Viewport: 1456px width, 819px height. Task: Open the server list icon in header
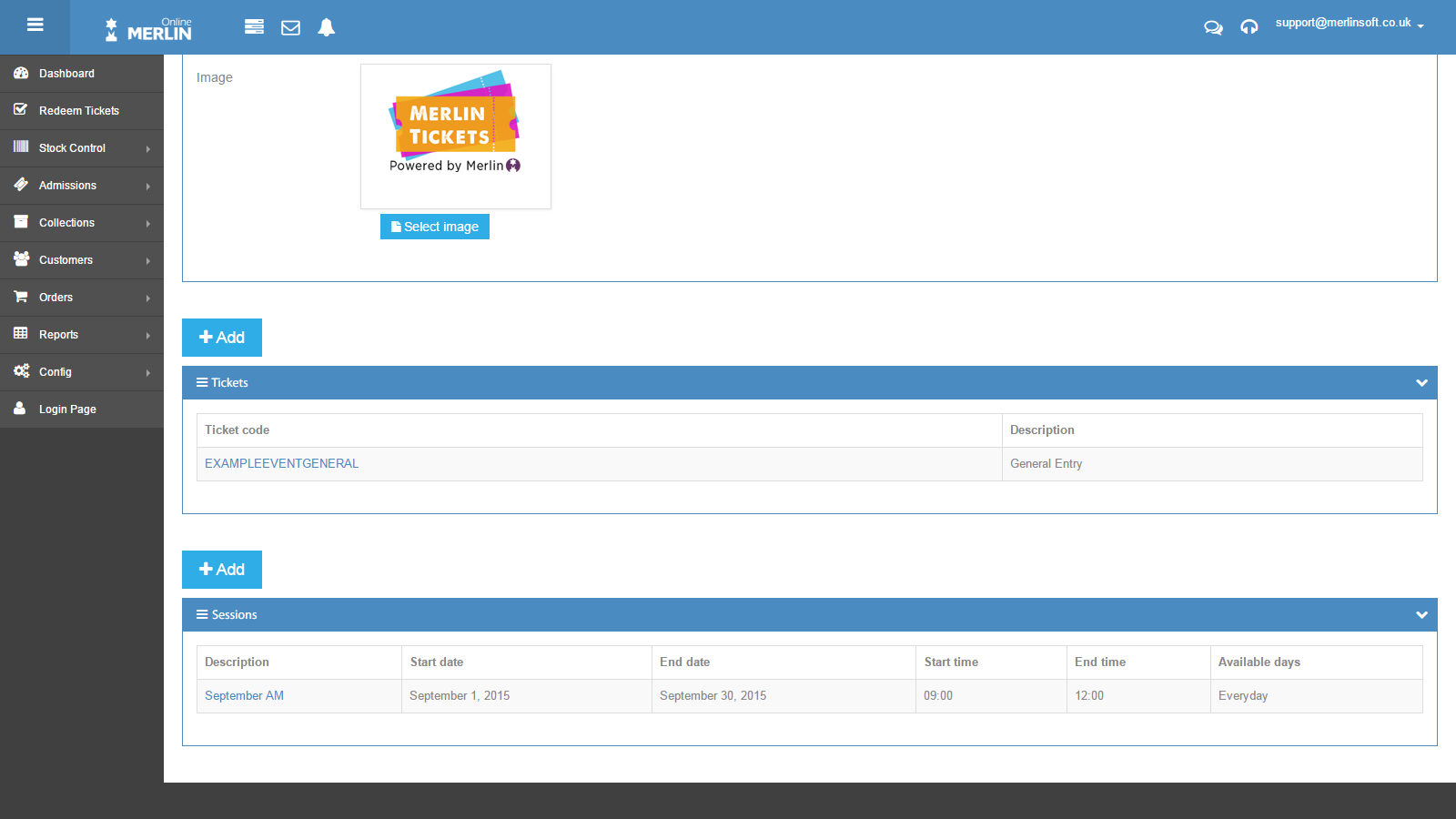[x=254, y=27]
